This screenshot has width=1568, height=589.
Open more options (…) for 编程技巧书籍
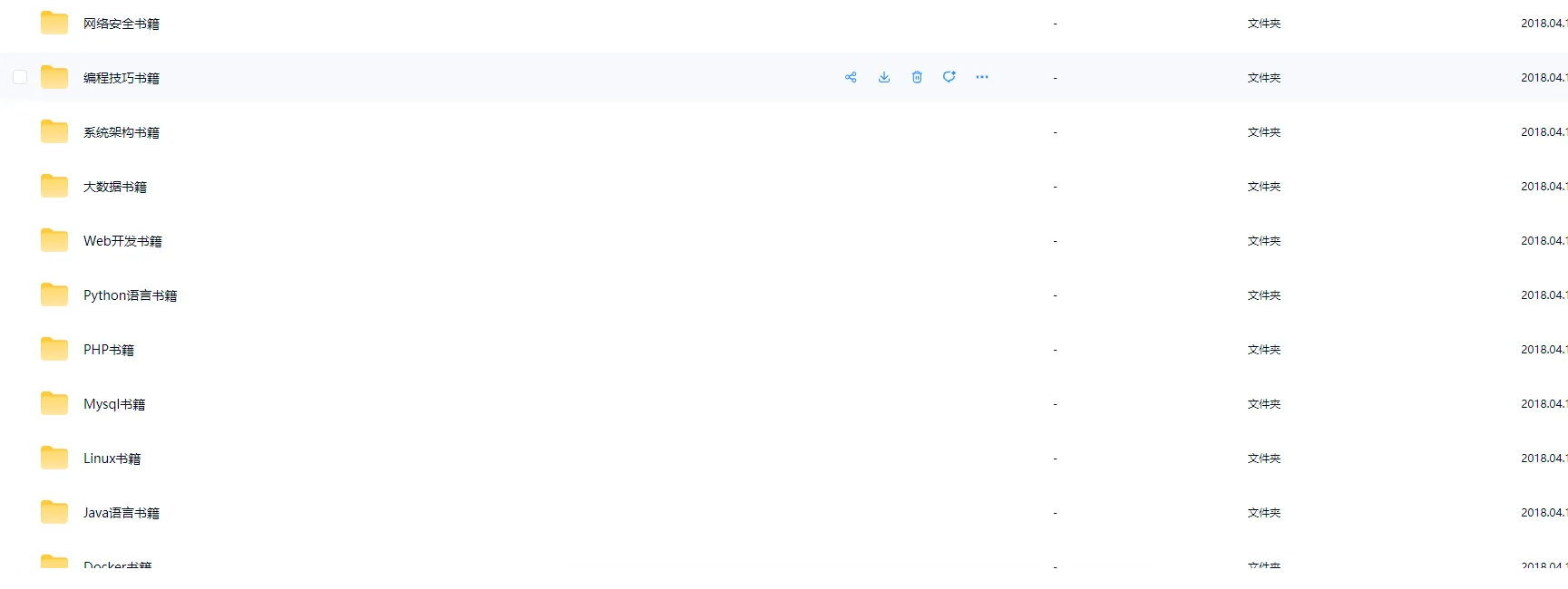(x=982, y=77)
